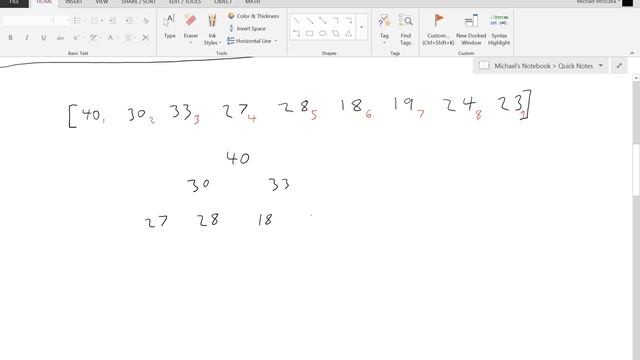Expand the Horizontal Line dropdown arrow
This screenshot has height=360, width=640.
coord(276,41)
